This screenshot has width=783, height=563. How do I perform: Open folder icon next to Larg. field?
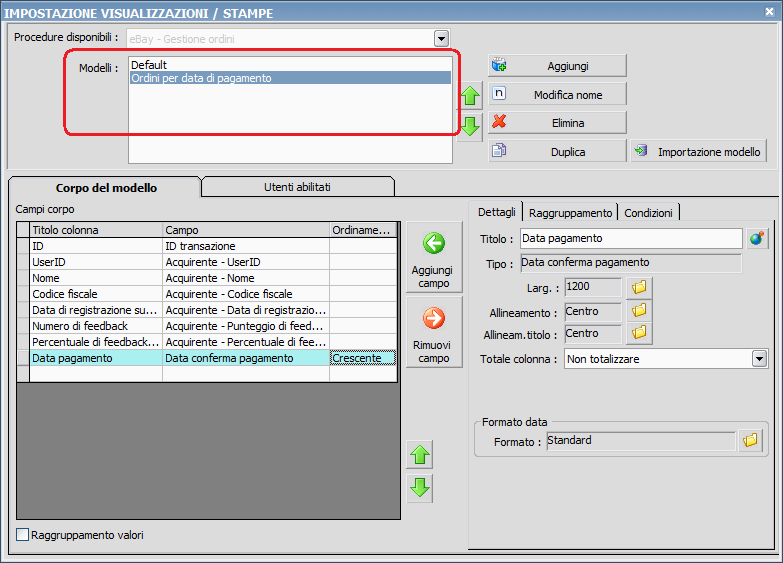coord(639,287)
